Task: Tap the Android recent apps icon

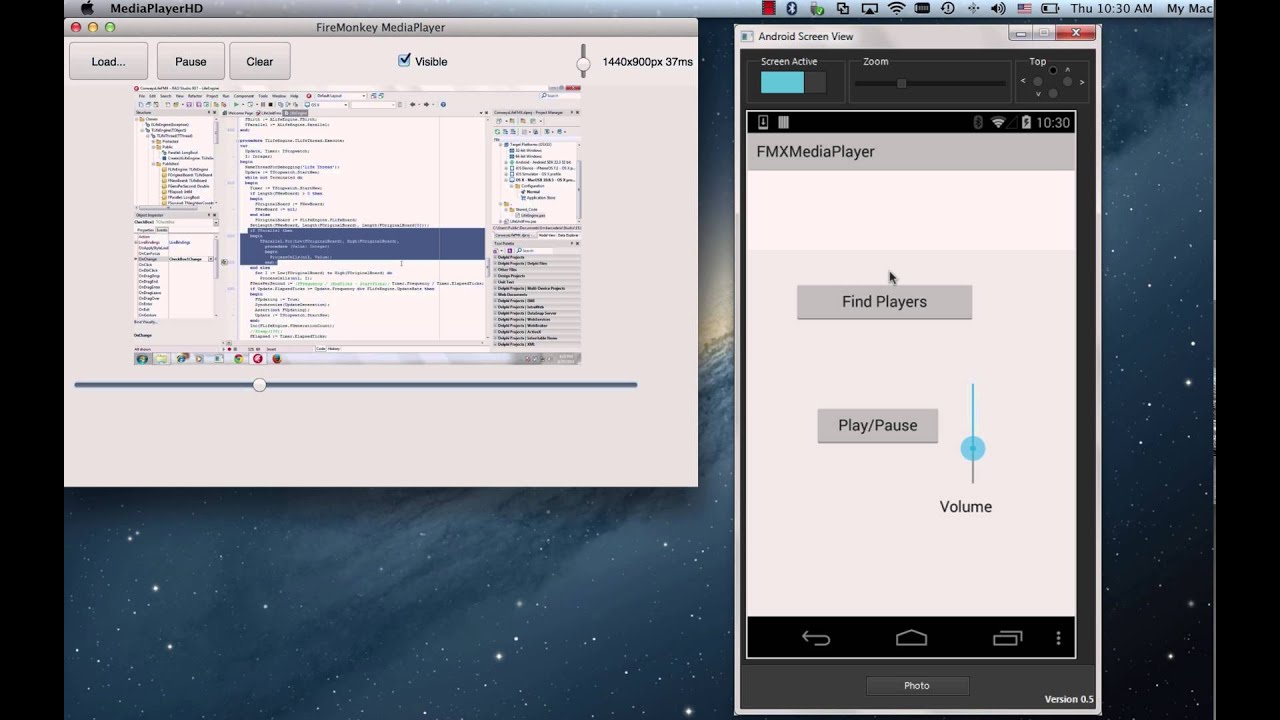Action: pyautogui.click(x=1007, y=638)
